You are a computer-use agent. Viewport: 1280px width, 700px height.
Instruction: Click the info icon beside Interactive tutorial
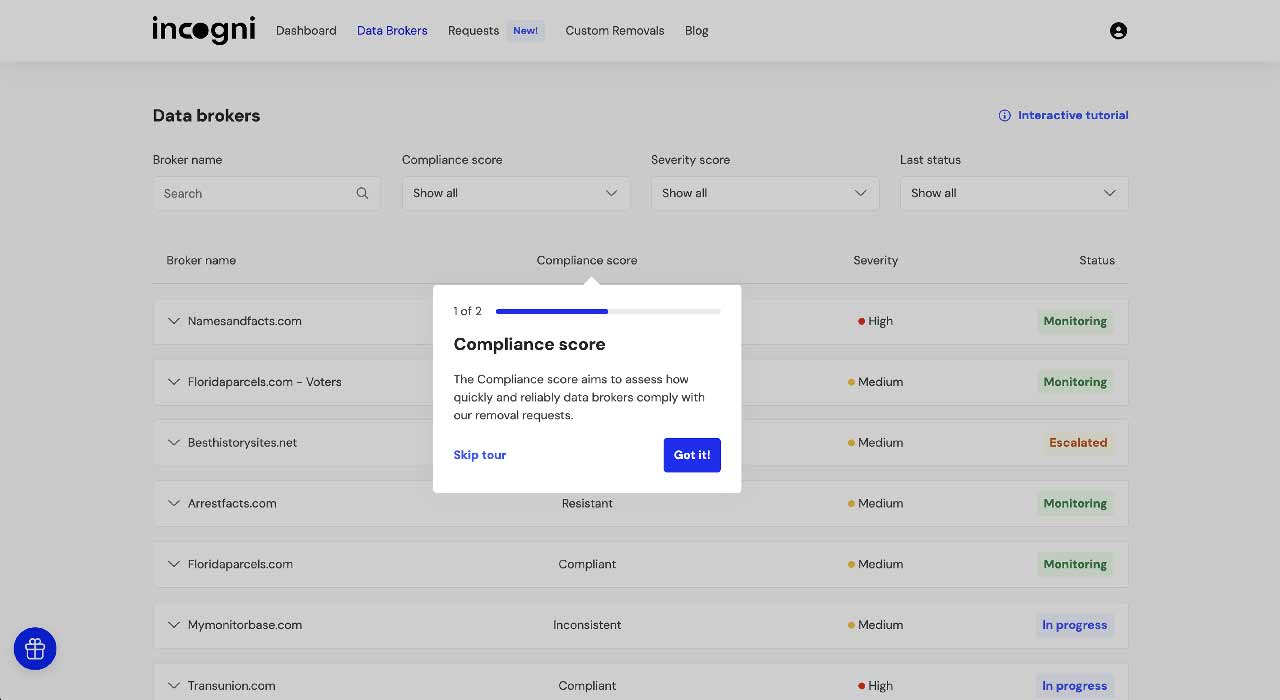(x=1004, y=115)
